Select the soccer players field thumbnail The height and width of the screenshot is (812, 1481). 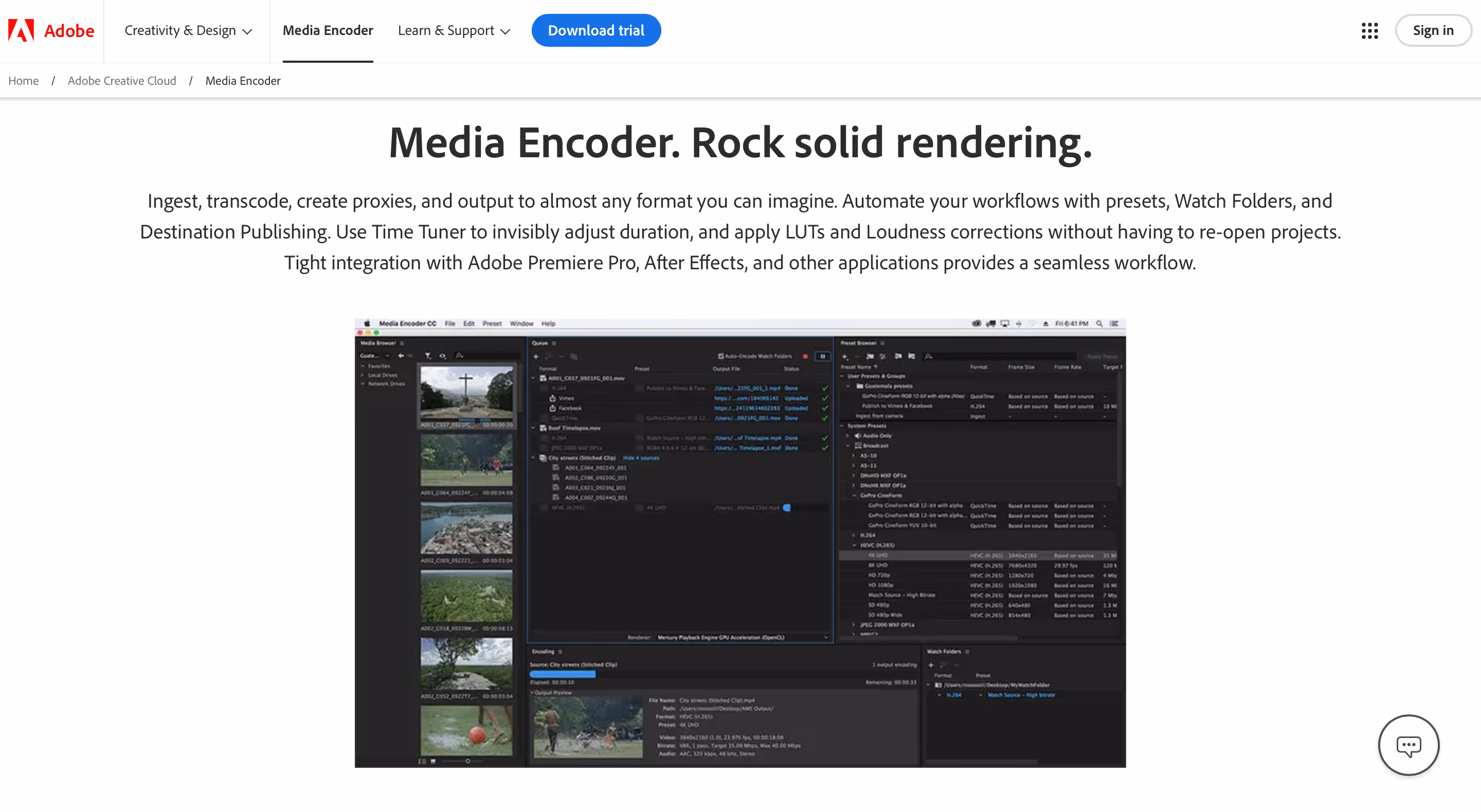(x=466, y=461)
